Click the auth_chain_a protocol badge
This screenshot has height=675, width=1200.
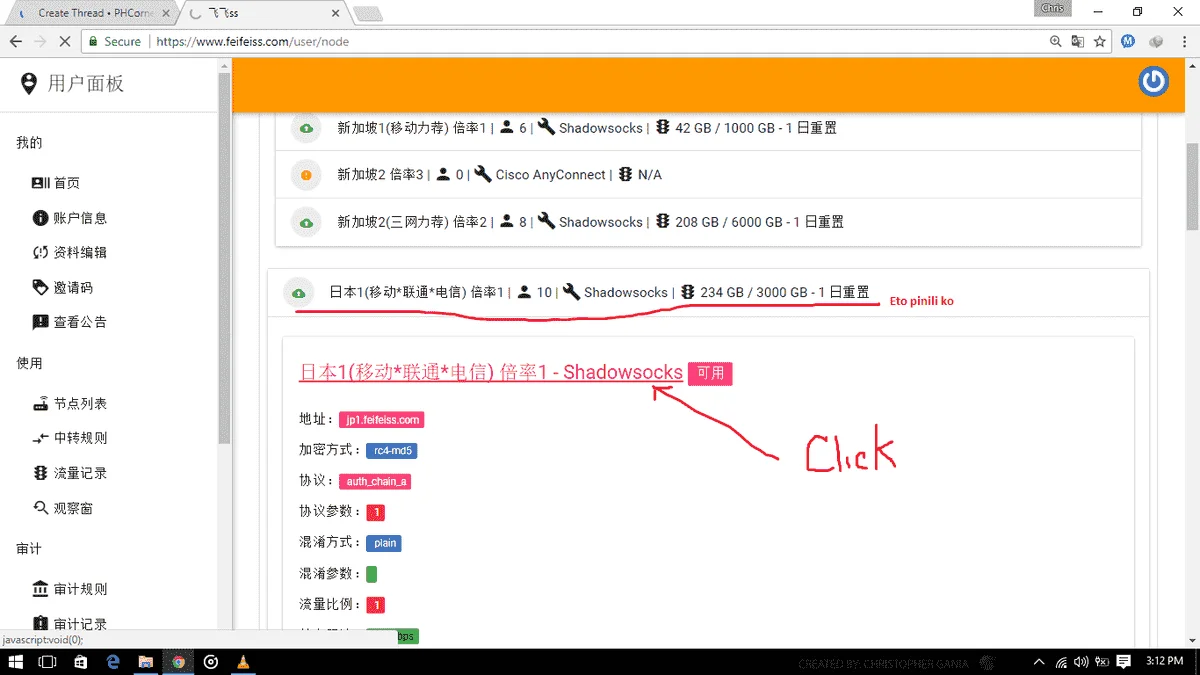click(x=375, y=482)
